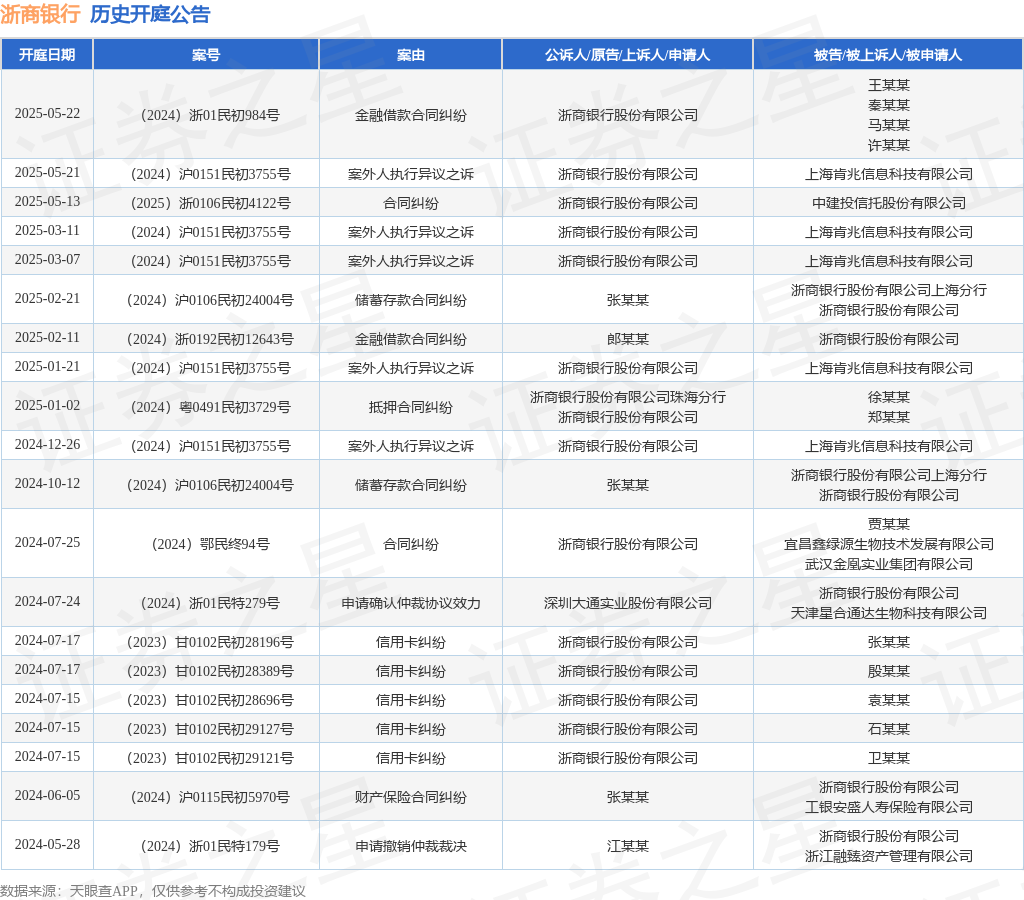Click case number (2024)浙01民初984号
The width and height of the screenshot is (1024, 900).
pos(210,115)
